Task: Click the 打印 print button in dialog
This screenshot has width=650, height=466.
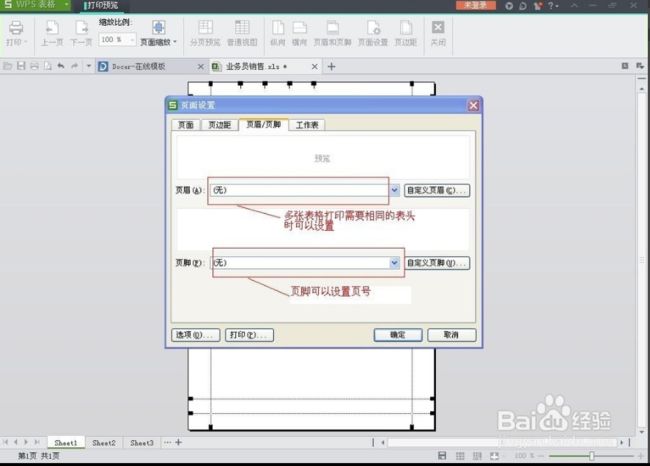Action: 249,335
